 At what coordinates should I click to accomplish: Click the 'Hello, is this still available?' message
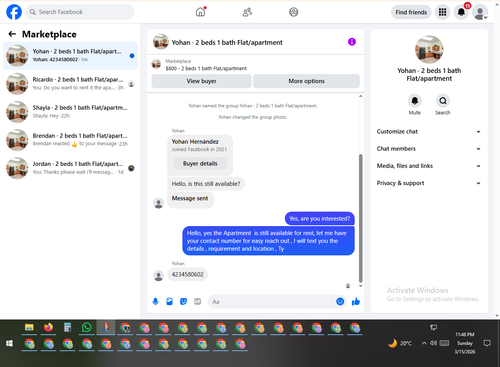206,184
